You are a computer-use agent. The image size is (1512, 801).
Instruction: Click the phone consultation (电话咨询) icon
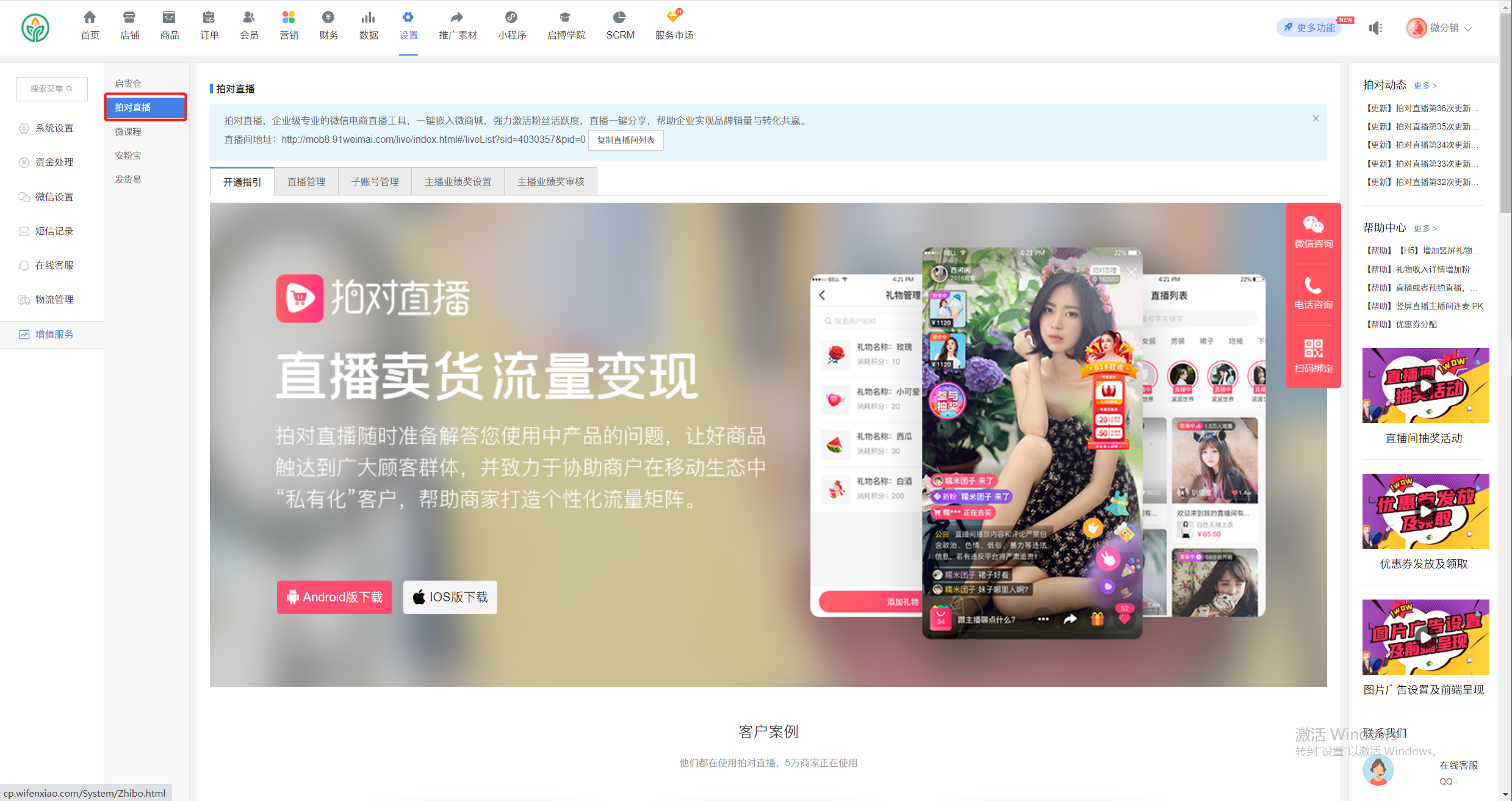click(x=1313, y=286)
